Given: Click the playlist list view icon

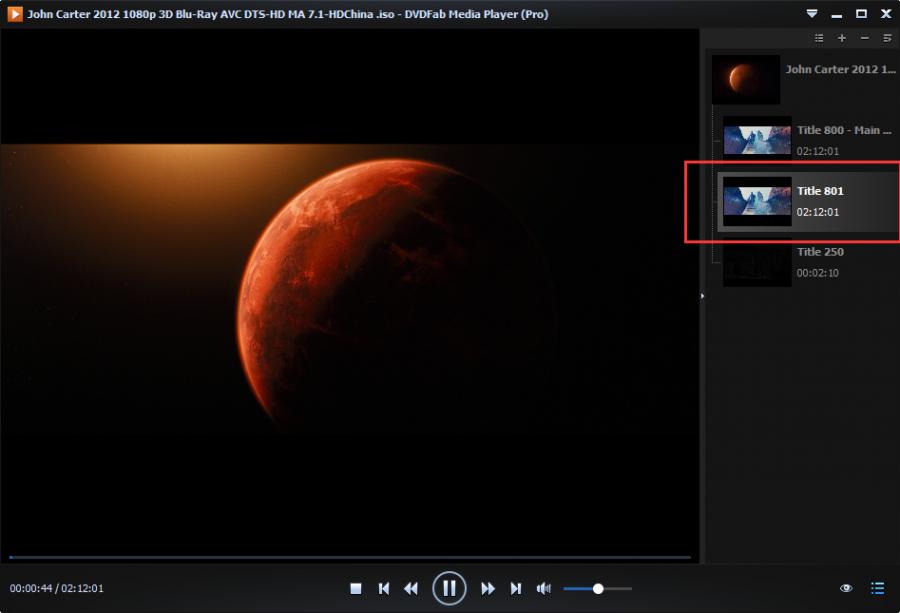Looking at the screenshot, I should click(x=819, y=38).
